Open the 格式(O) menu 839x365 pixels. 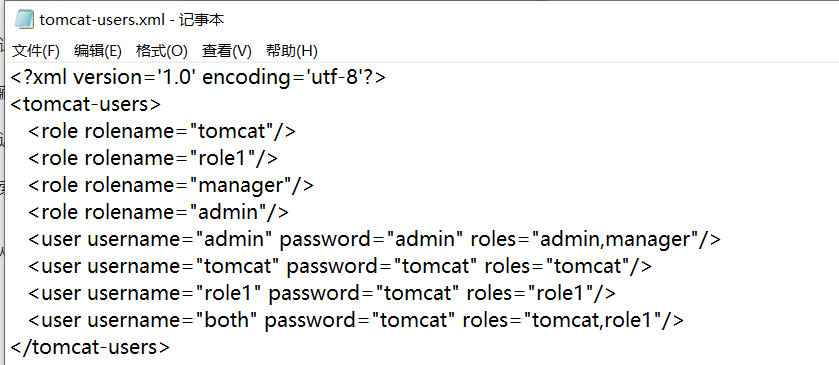point(162,51)
